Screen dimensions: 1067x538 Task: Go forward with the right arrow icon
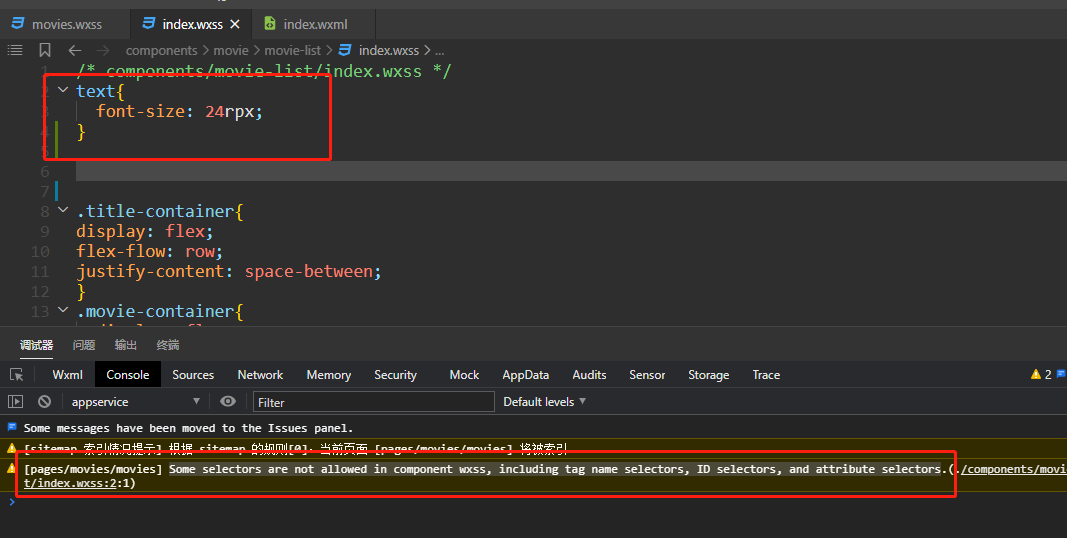(x=103, y=50)
